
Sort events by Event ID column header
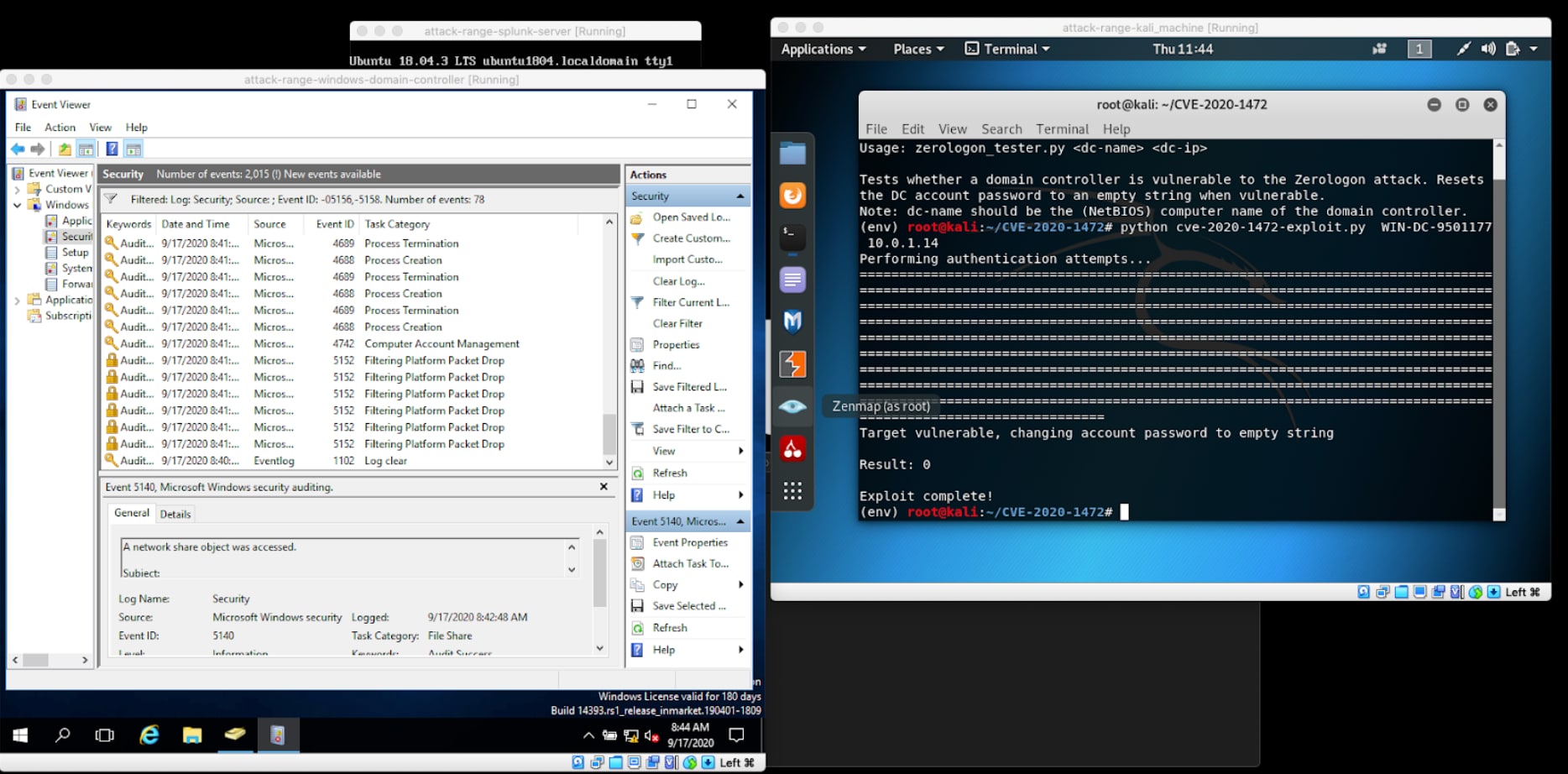[335, 224]
